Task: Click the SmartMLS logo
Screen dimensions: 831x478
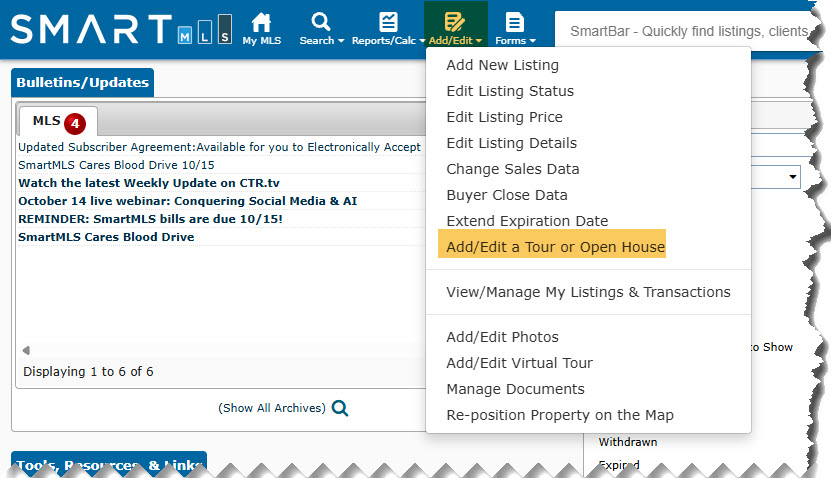Action: (x=121, y=29)
